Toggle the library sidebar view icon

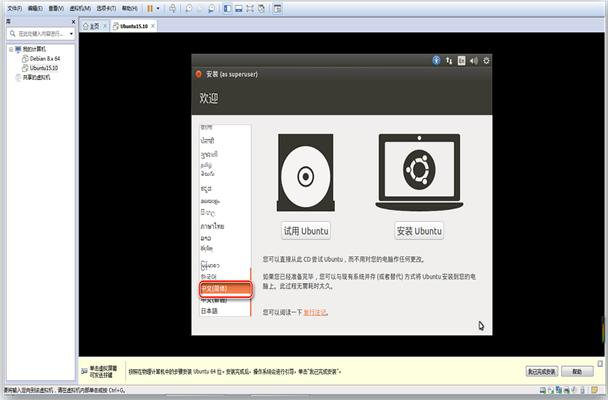[228, 8]
